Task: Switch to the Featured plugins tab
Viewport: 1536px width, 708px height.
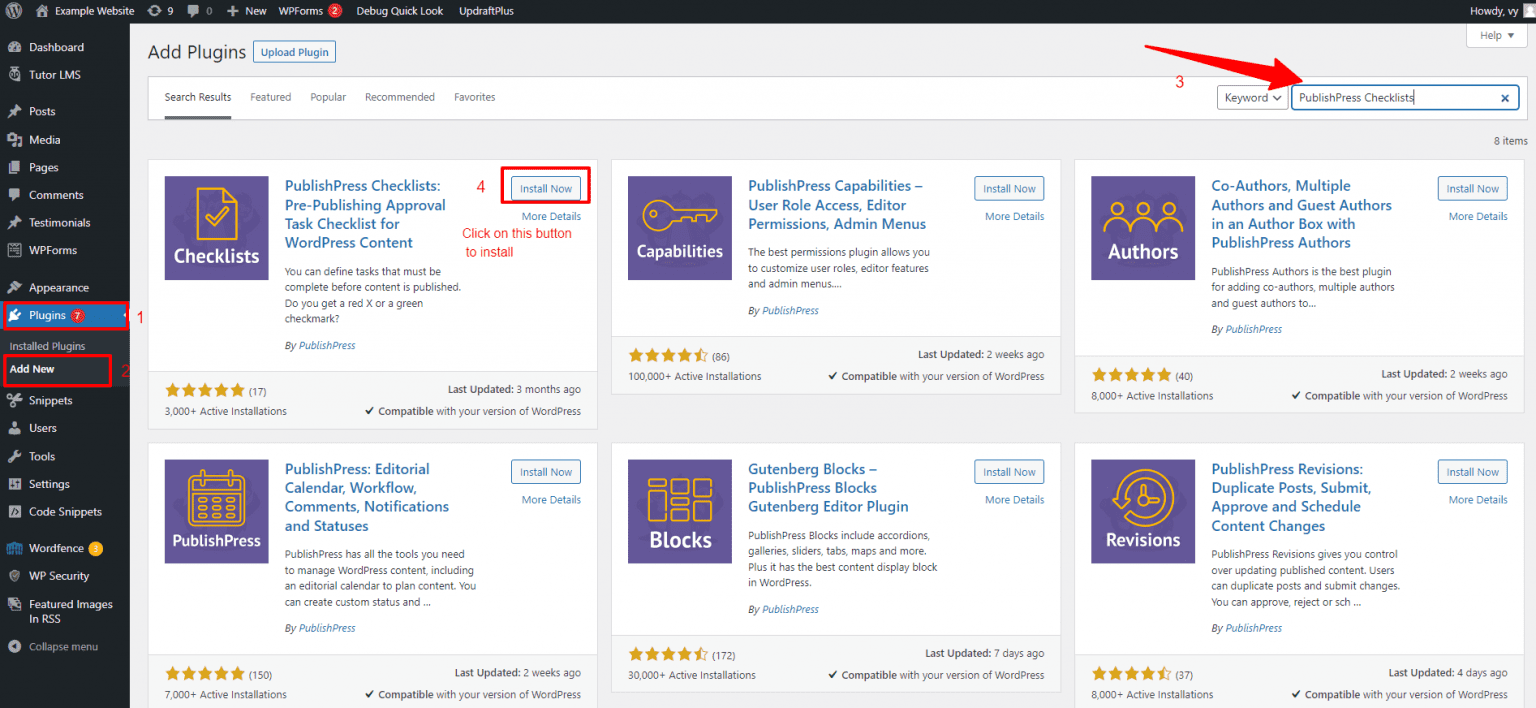Action: point(270,97)
